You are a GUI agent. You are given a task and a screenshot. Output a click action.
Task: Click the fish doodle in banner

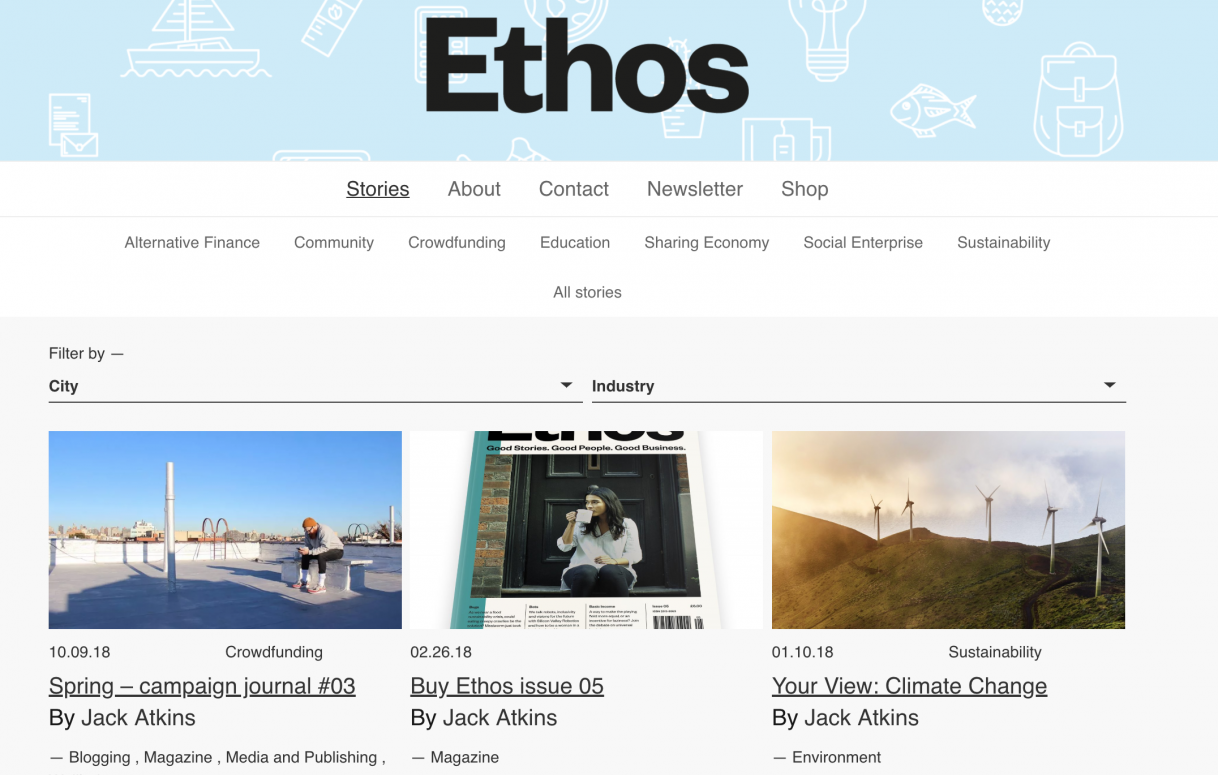tap(931, 109)
